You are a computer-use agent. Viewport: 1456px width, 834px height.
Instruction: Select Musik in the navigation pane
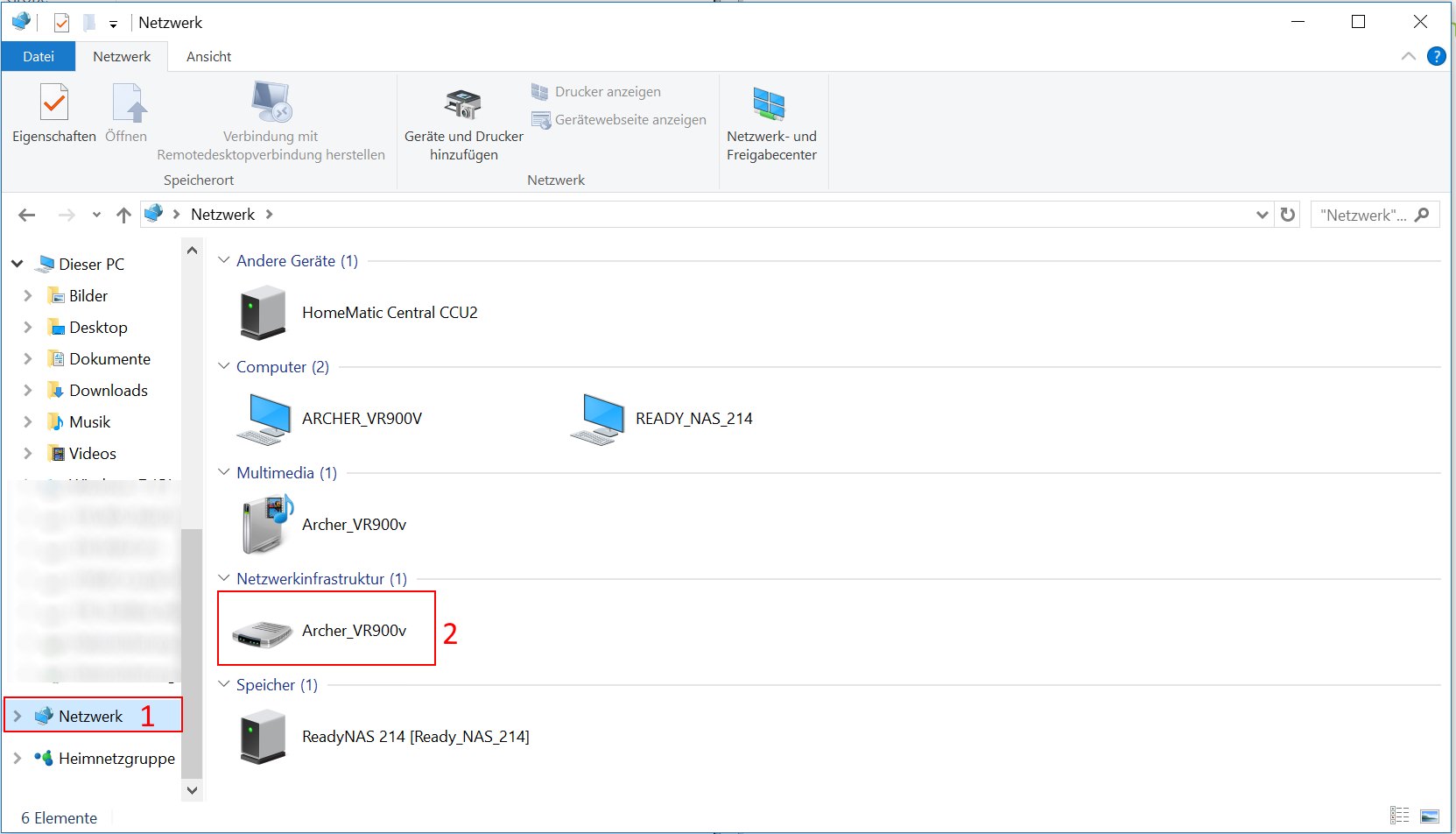[x=89, y=421]
